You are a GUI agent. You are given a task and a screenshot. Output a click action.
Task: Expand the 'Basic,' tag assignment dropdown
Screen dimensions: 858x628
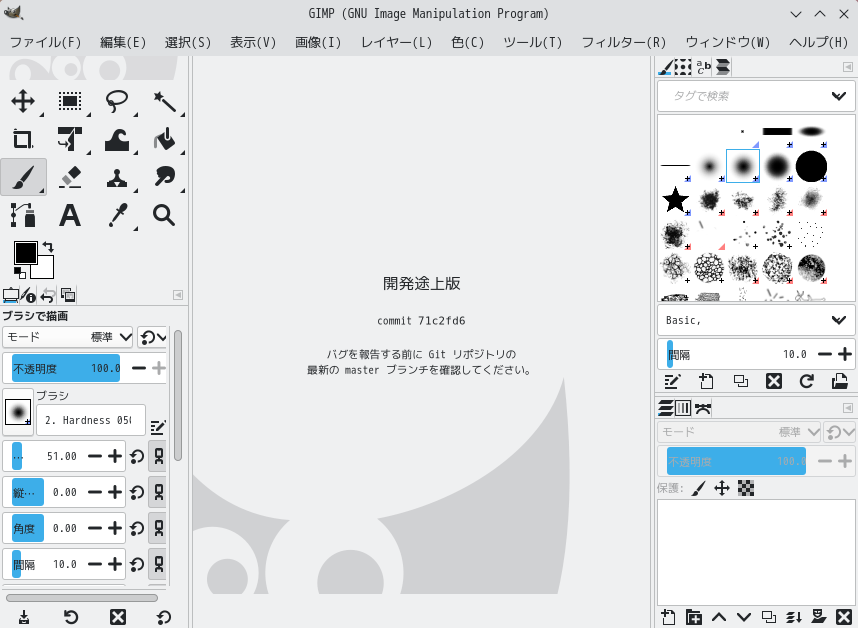(x=838, y=320)
